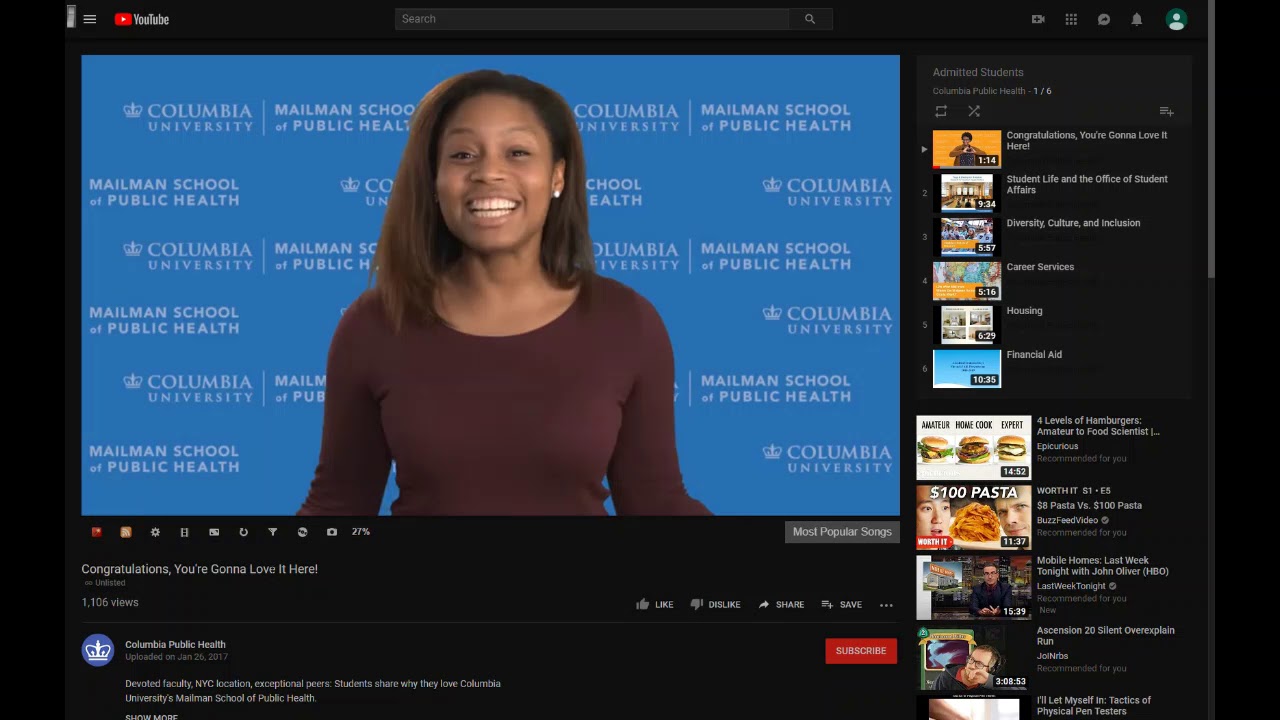1280x720 pixels.
Task: Click the film strip icon under the player
Action: pos(184,532)
